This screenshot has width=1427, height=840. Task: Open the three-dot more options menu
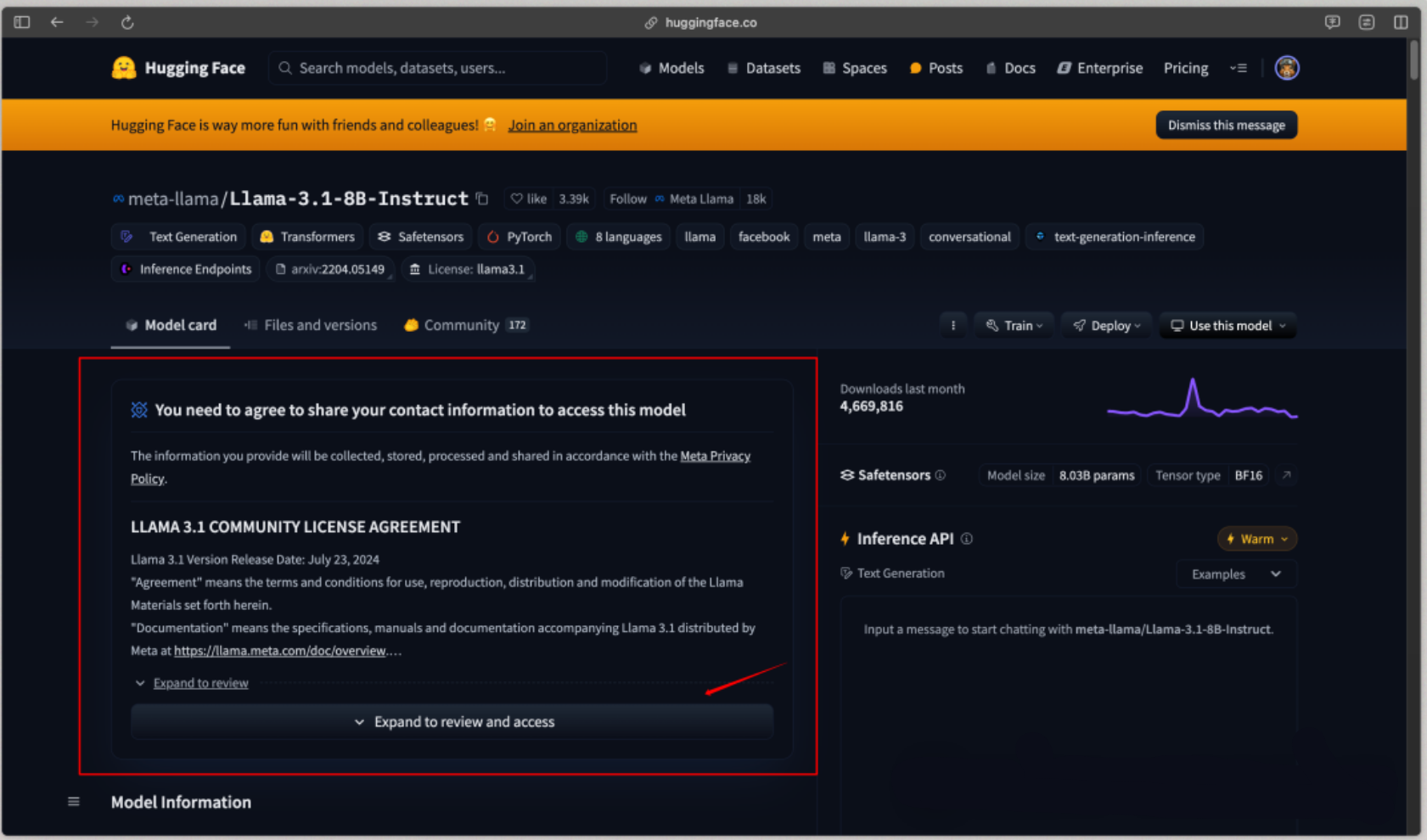click(953, 326)
